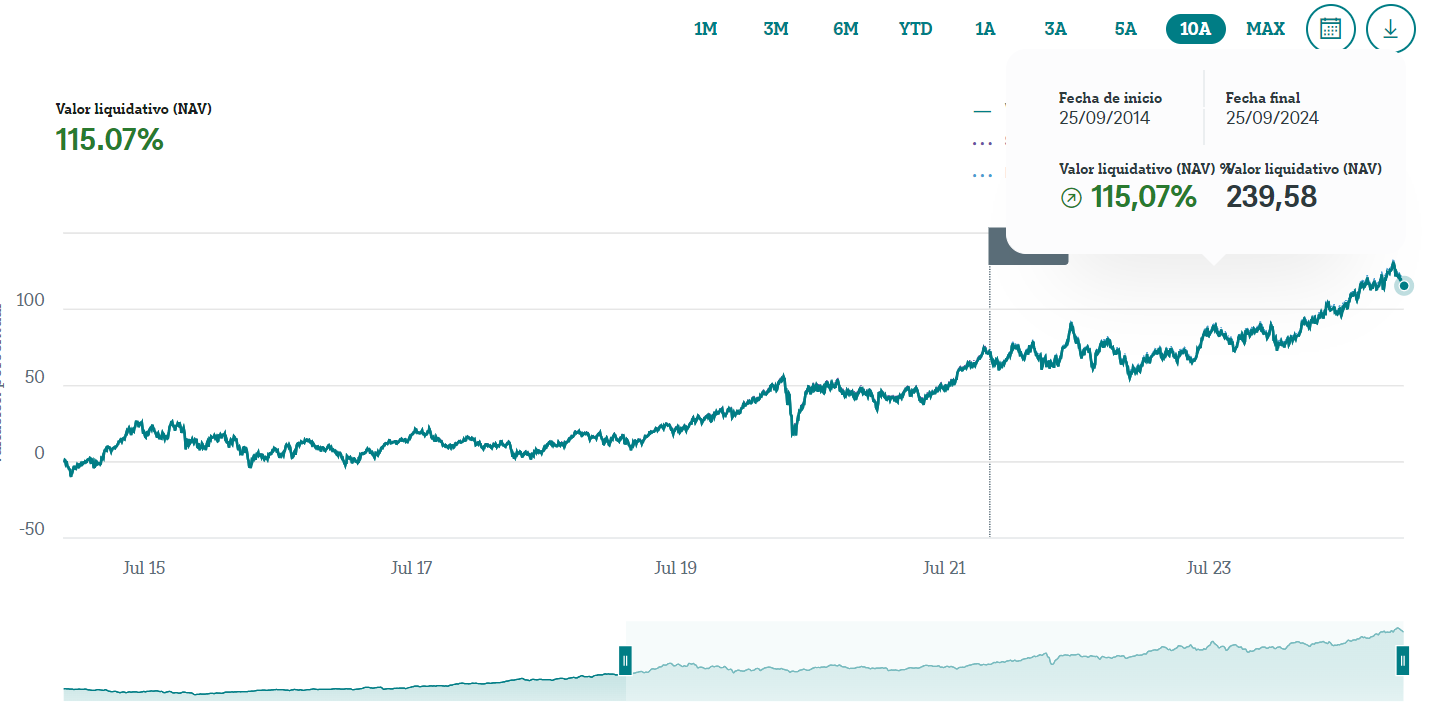Show the MAX history range

(1265, 29)
